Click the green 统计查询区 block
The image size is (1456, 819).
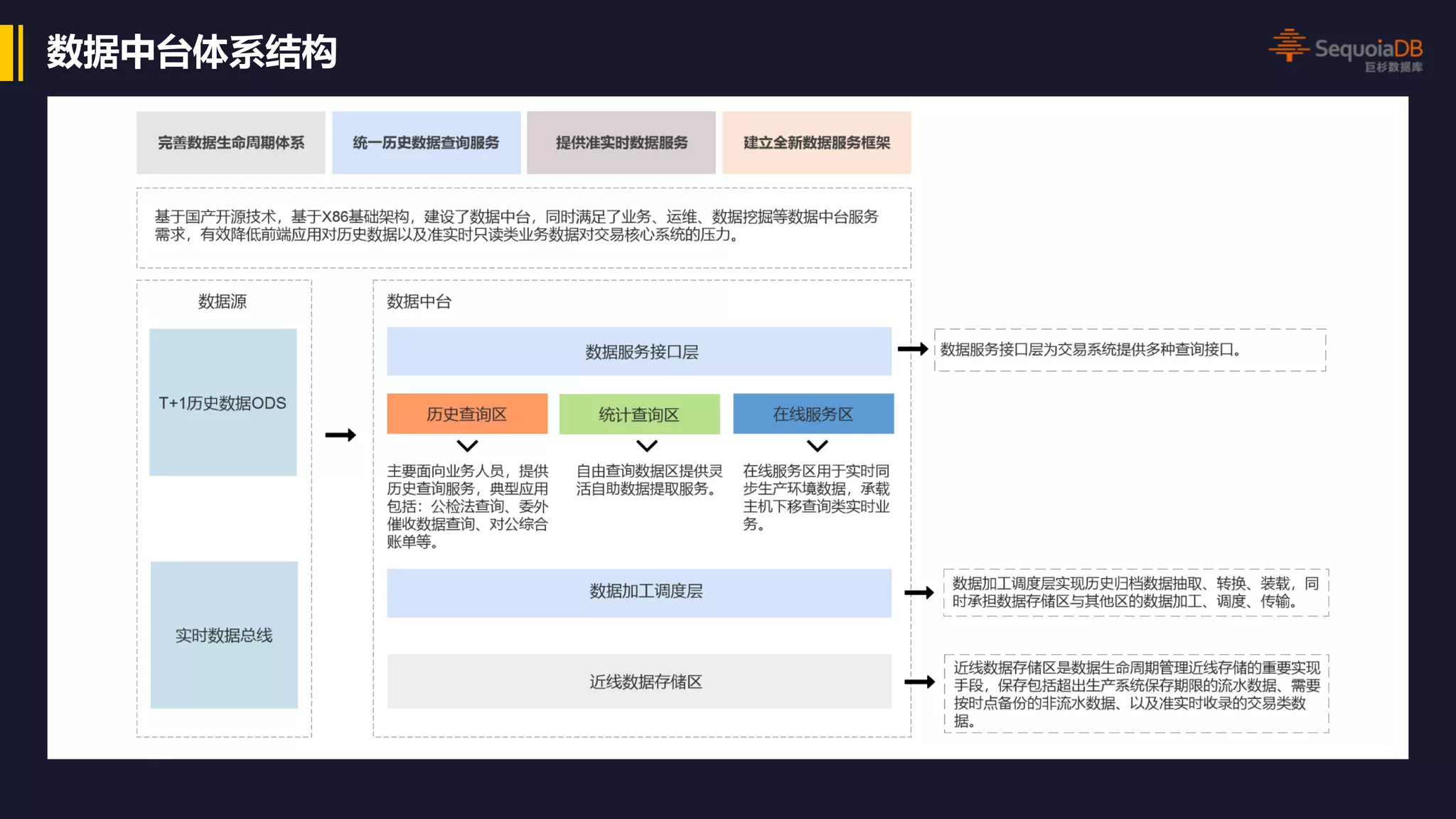(x=639, y=414)
